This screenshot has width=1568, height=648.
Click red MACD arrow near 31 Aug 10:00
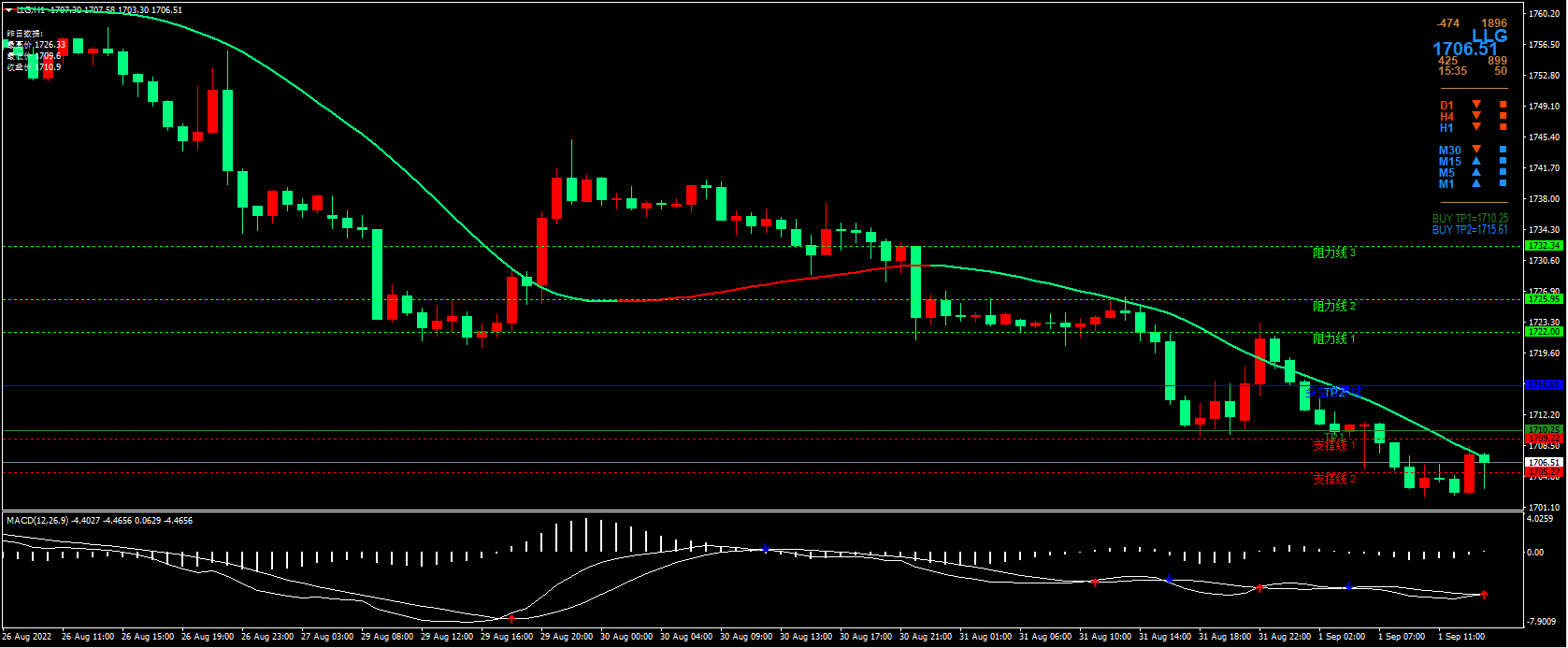[x=1094, y=583]
